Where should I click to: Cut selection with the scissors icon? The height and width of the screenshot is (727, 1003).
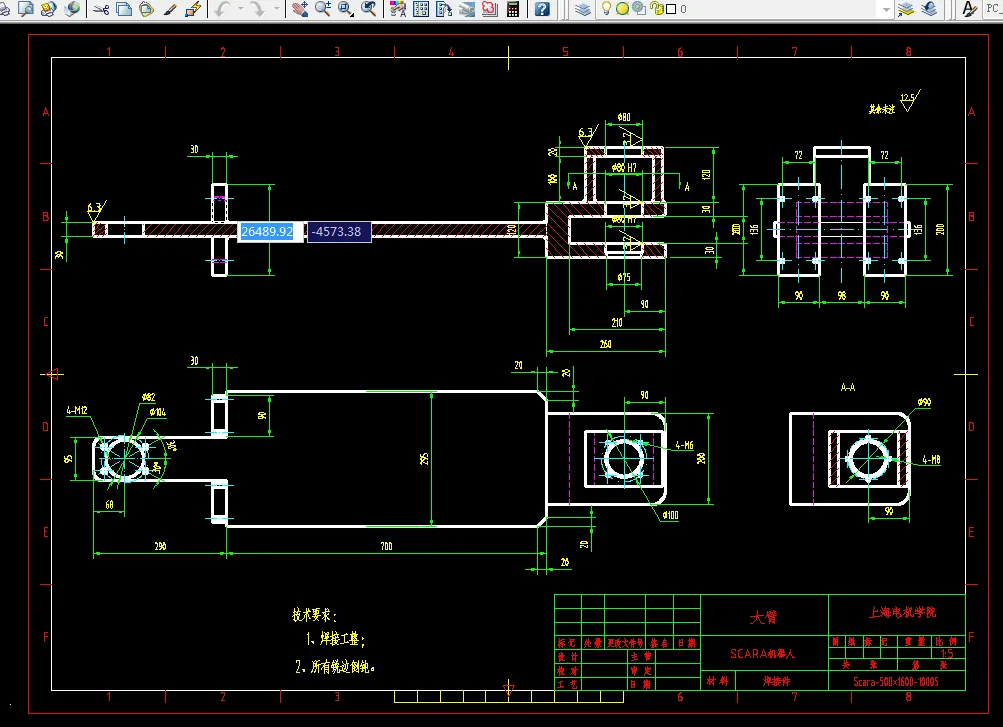click(101, 9)
